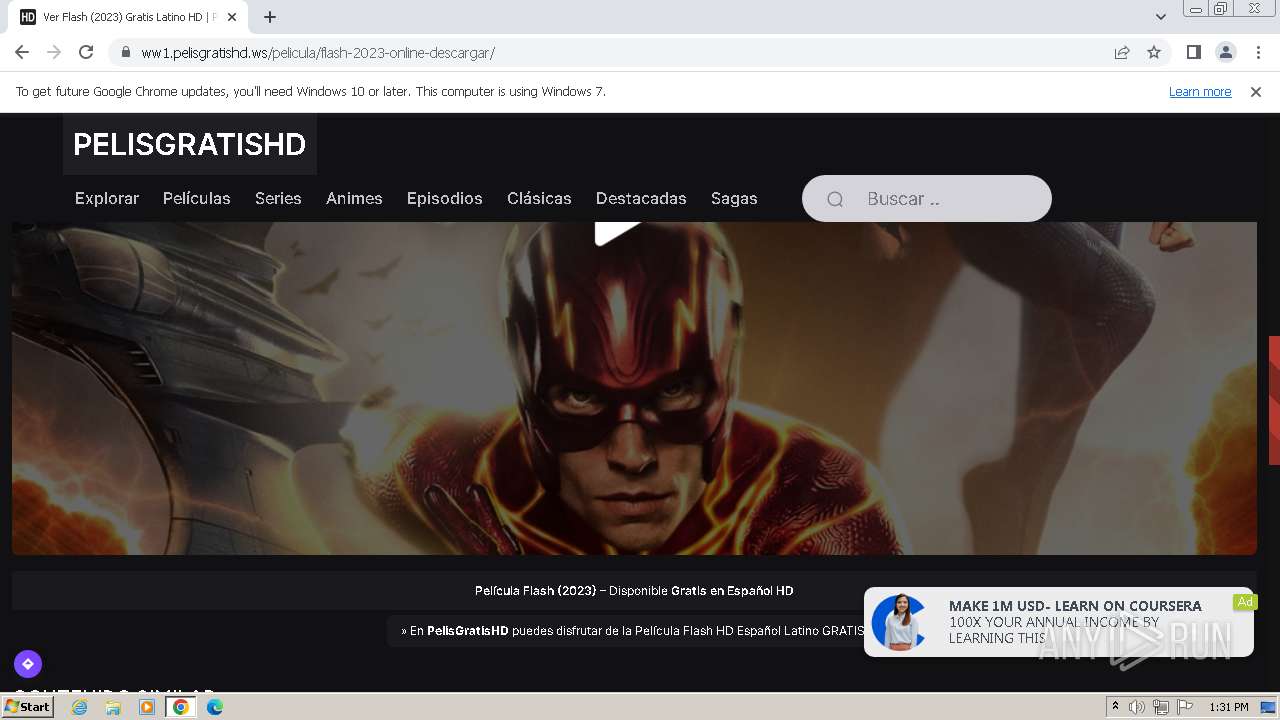Screen dimensions: 1280x720
Task: Click the Flash movie poster
Action: pyautogui.click(x=634, y=388)
